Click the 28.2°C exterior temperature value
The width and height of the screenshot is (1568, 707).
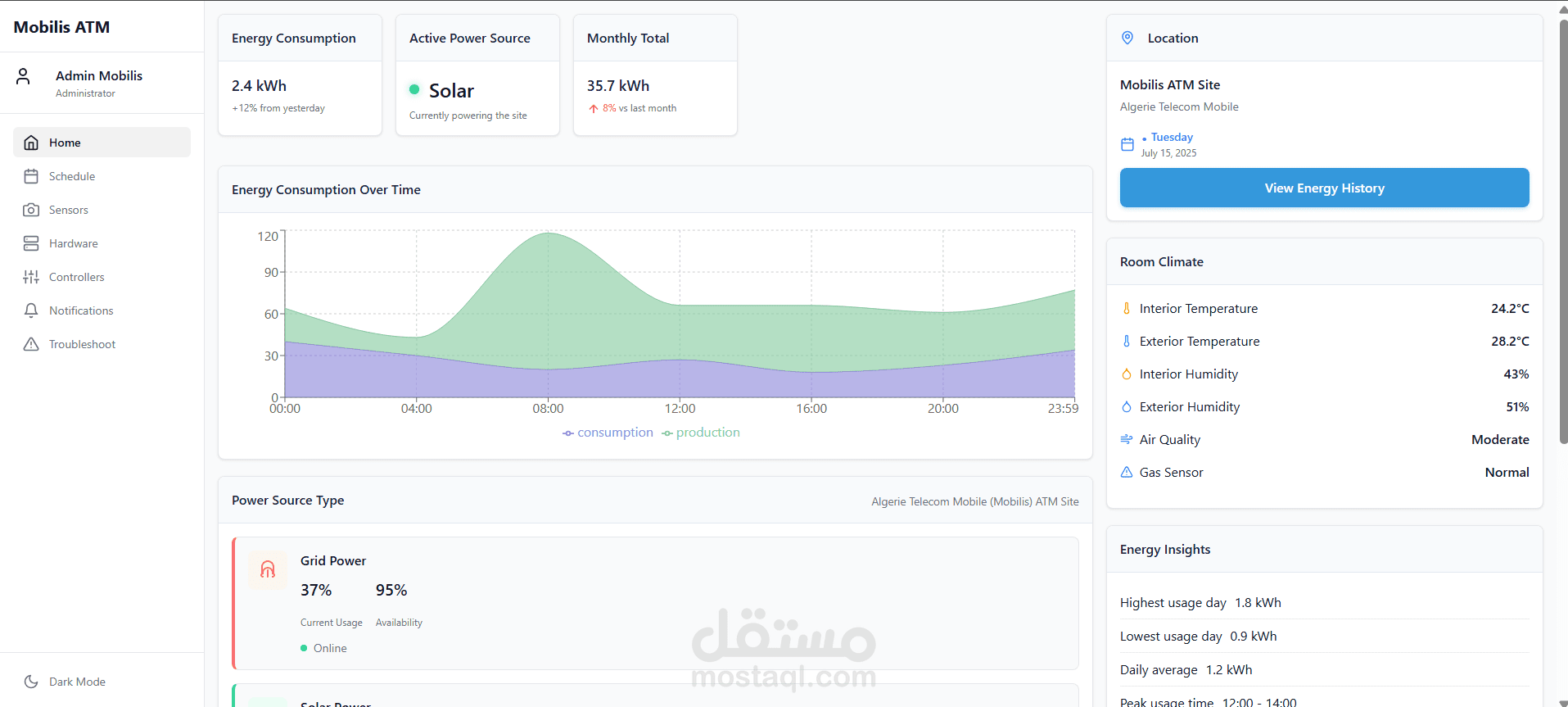pyautogui.click(x=1510, y=341)
